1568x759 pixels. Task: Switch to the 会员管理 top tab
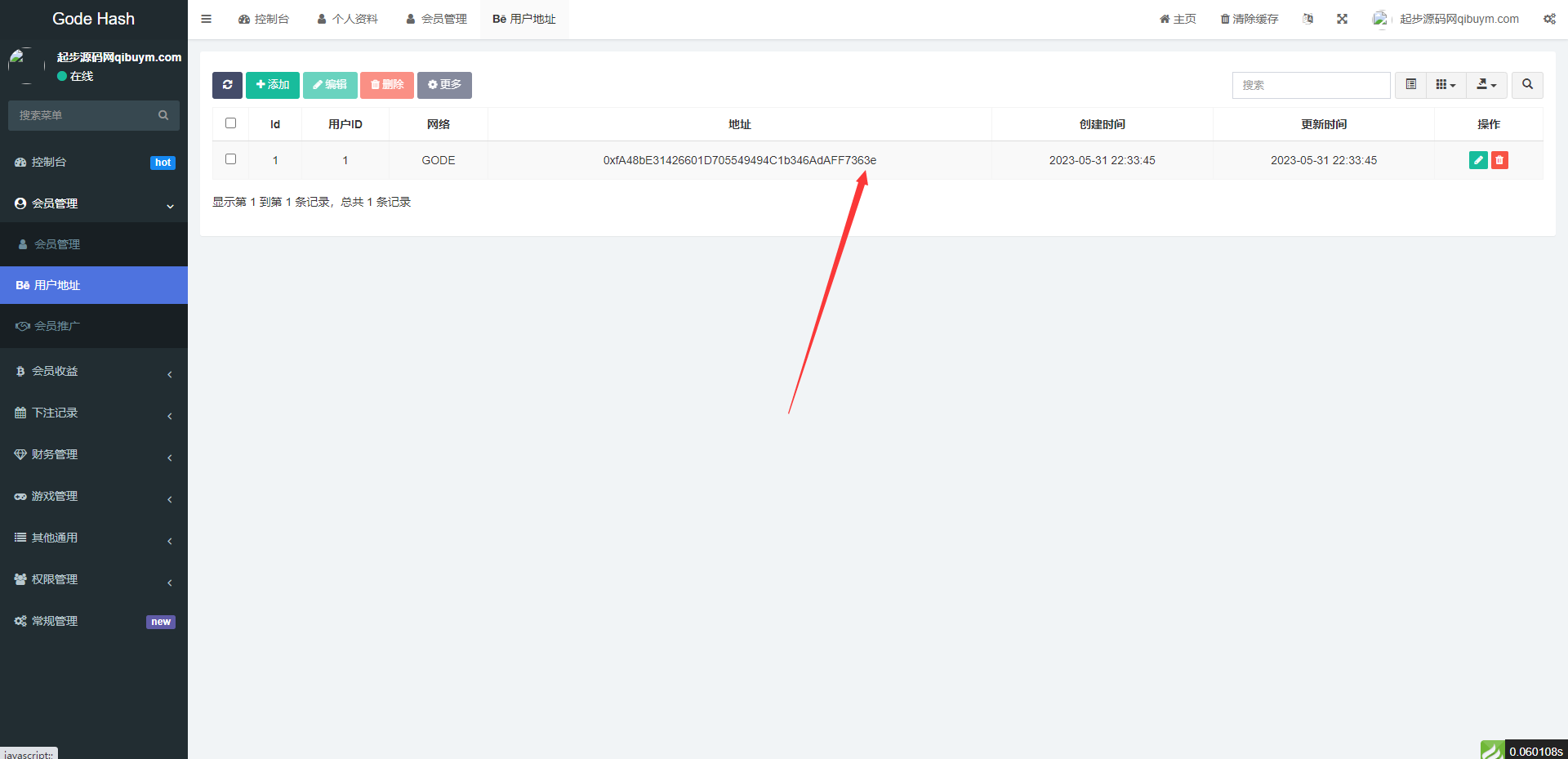pyautogui.click(x=437, y=19)
